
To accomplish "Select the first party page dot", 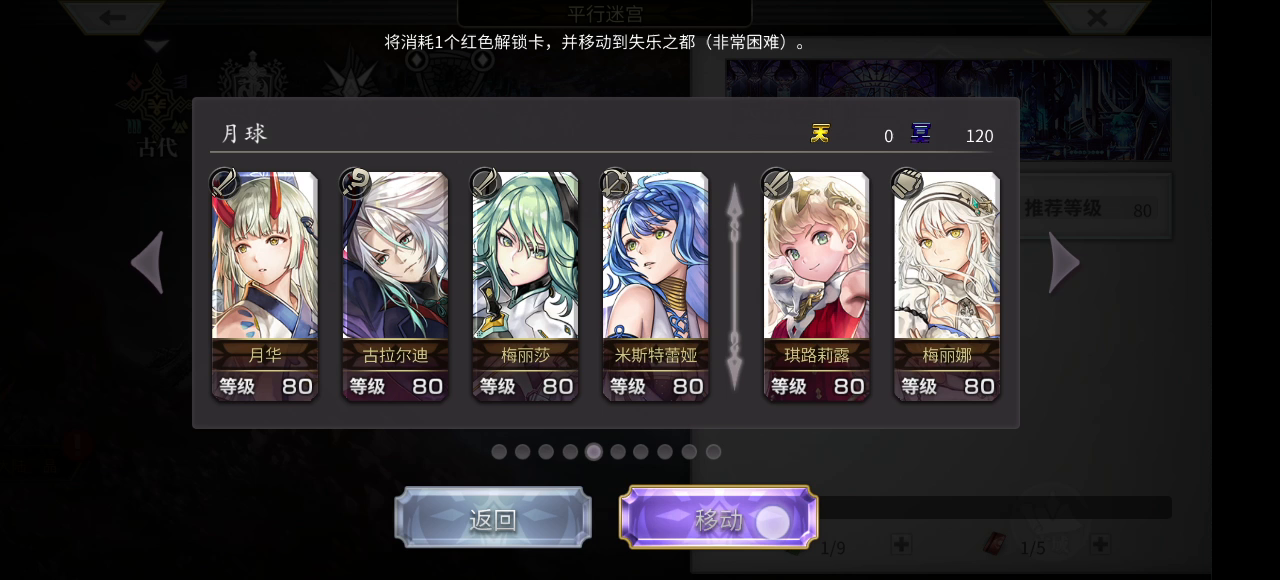I will click(x=499, y=452).
